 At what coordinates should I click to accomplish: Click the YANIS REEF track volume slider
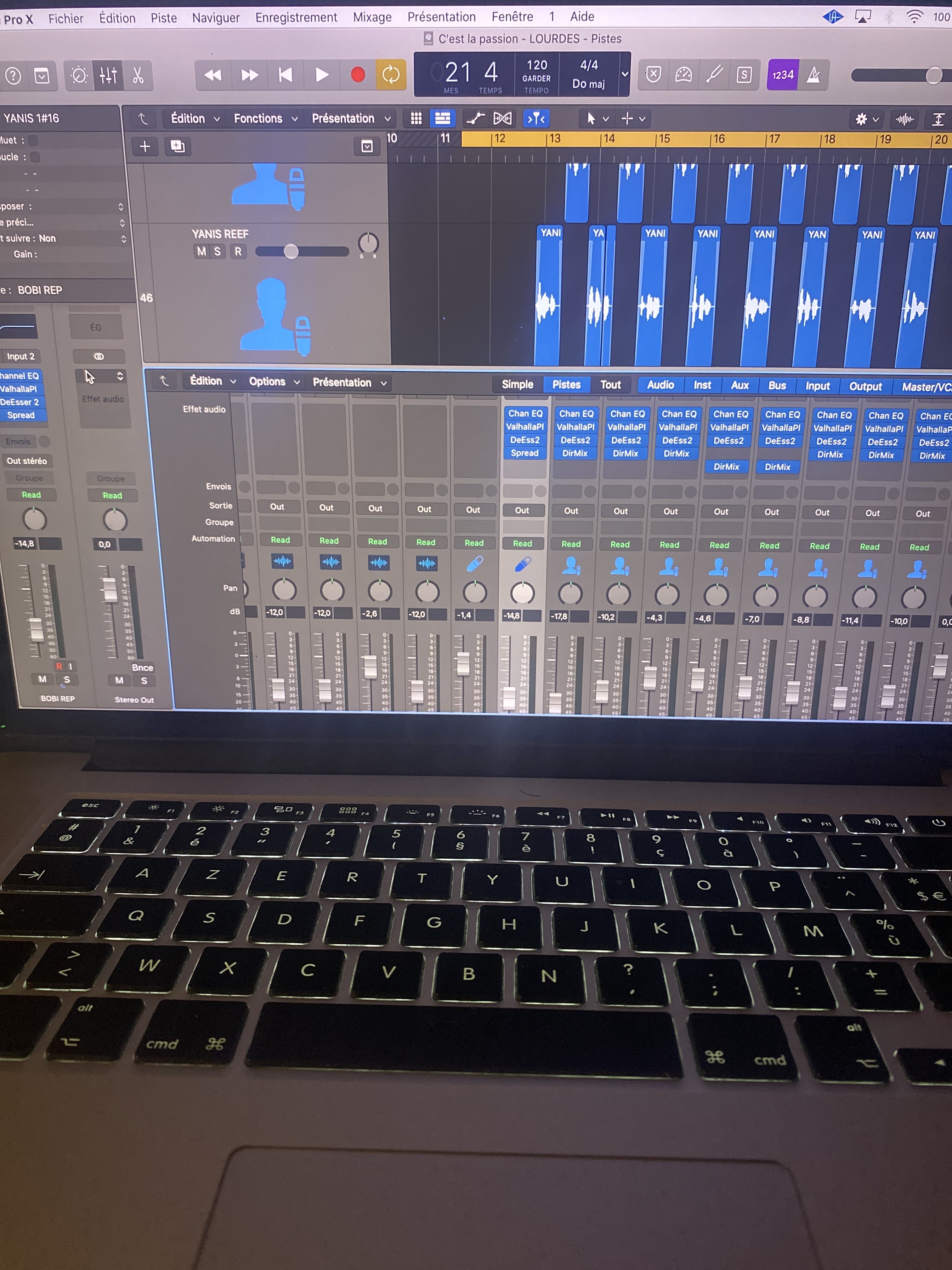point(292,251)
